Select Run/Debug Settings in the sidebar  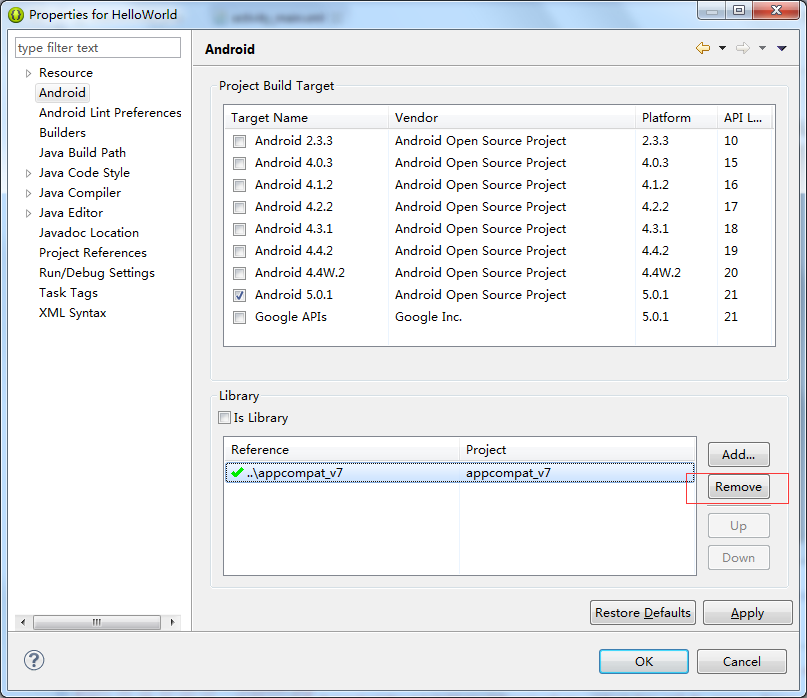click(x=96, y=272)
